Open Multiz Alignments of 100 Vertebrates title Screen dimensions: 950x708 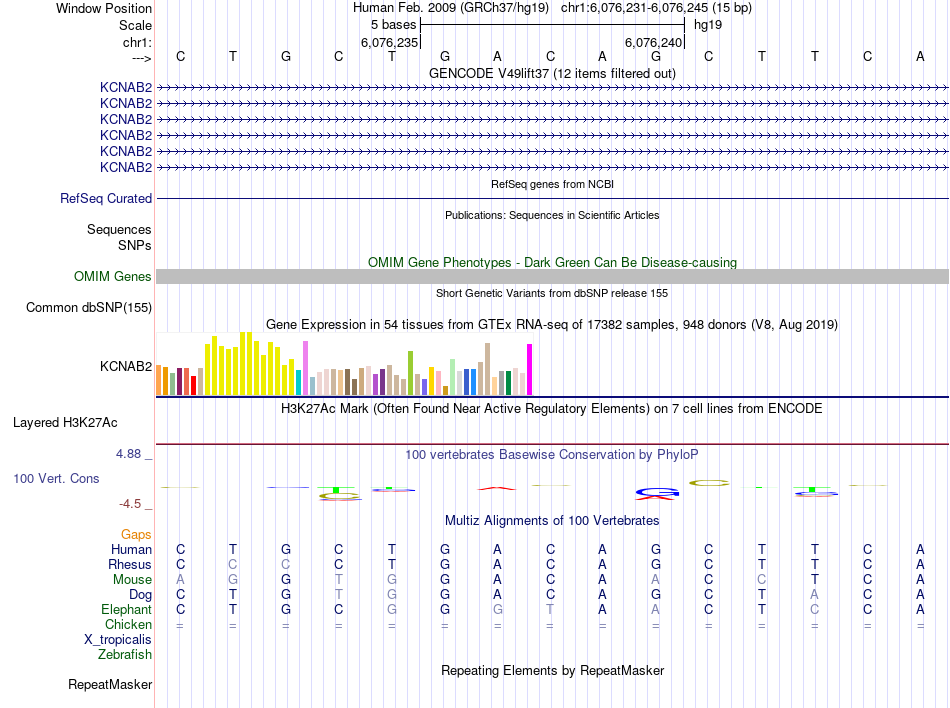[x=552, y=521]
